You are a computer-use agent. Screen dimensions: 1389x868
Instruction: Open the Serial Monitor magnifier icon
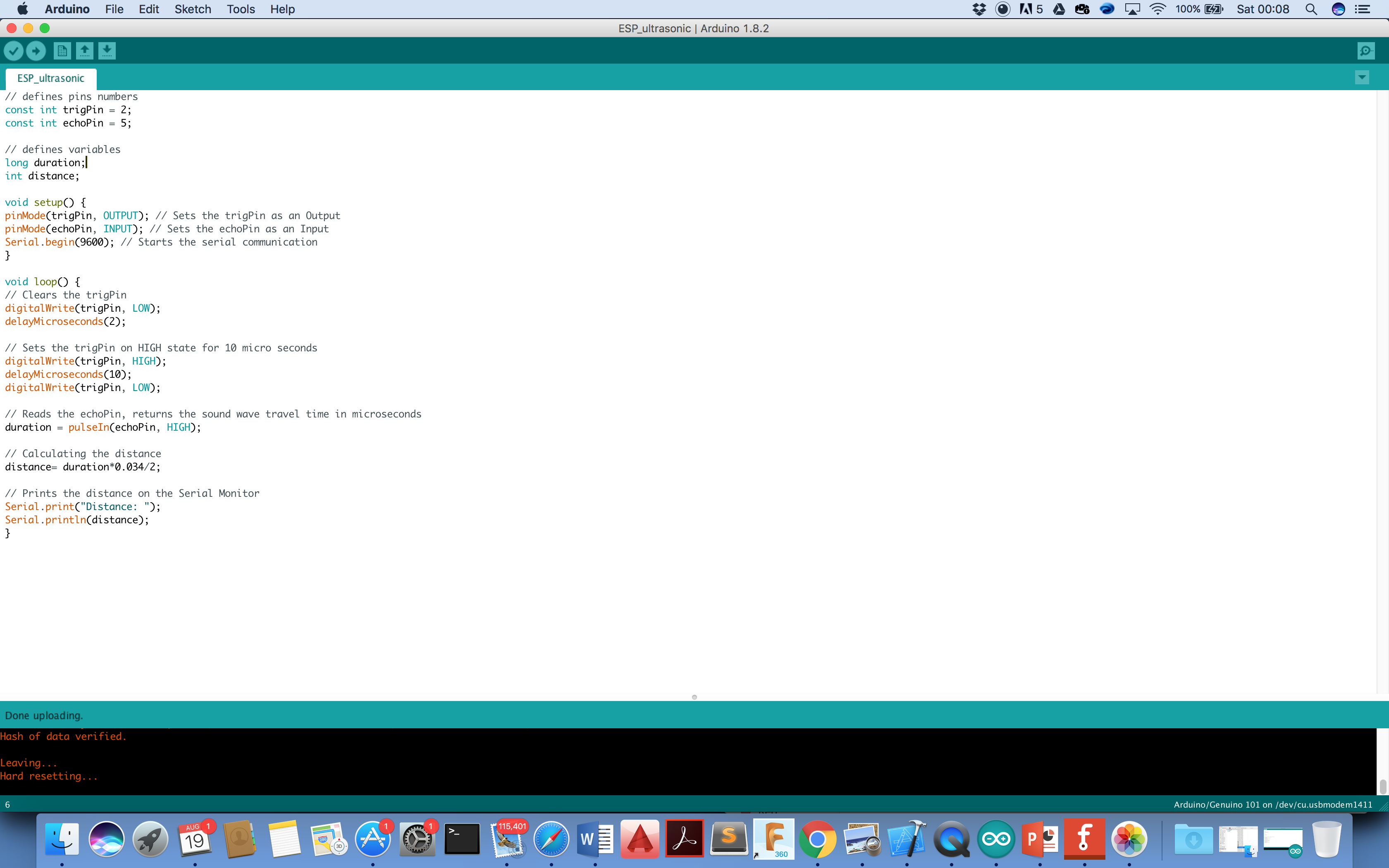coord(1366,51)
